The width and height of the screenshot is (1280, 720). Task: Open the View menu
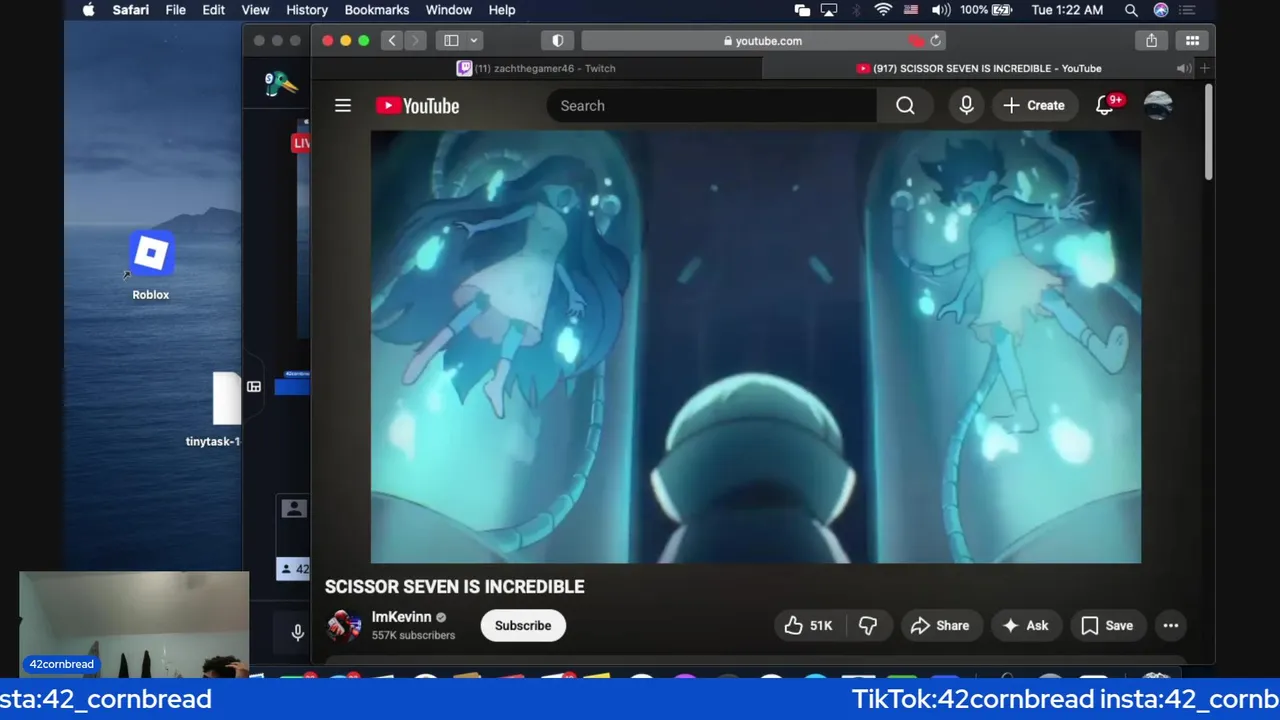coord(255,10)
